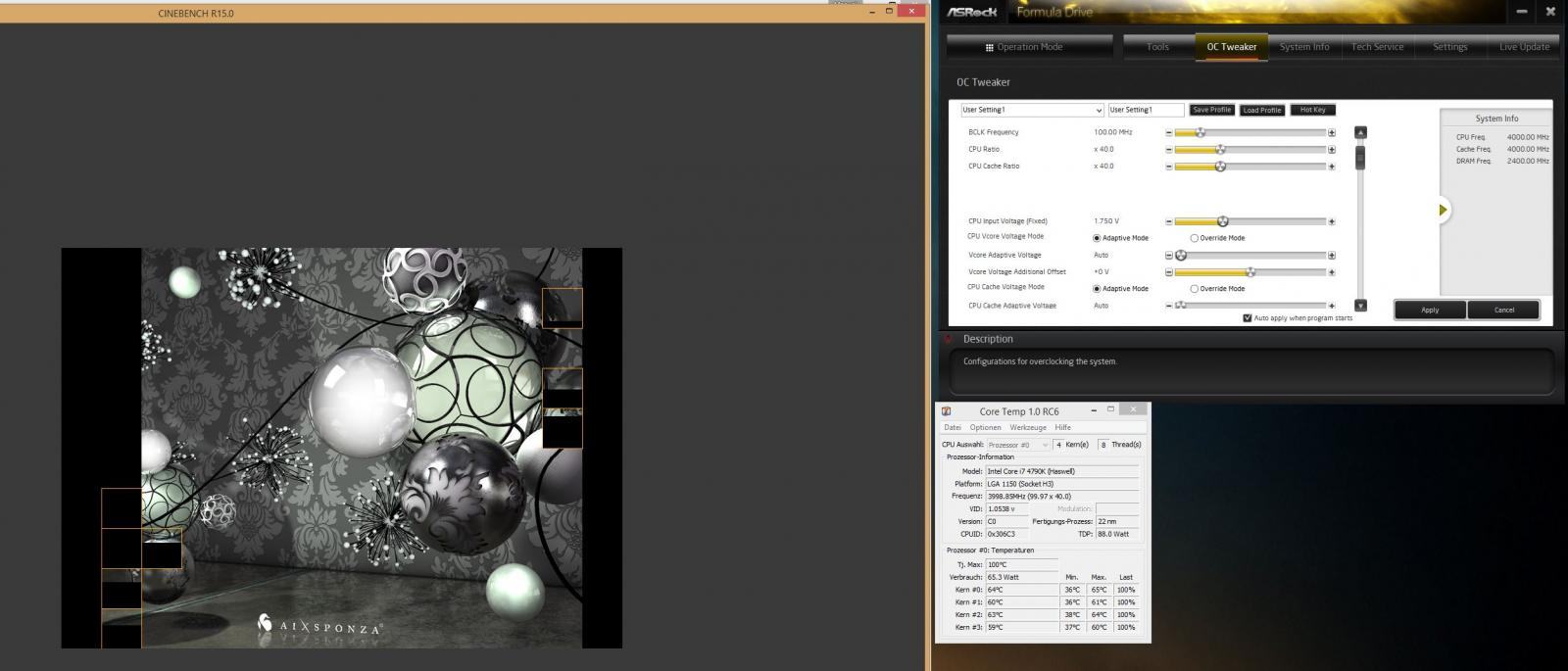Switch to the Tools tab

click(x=1158, y=47)
